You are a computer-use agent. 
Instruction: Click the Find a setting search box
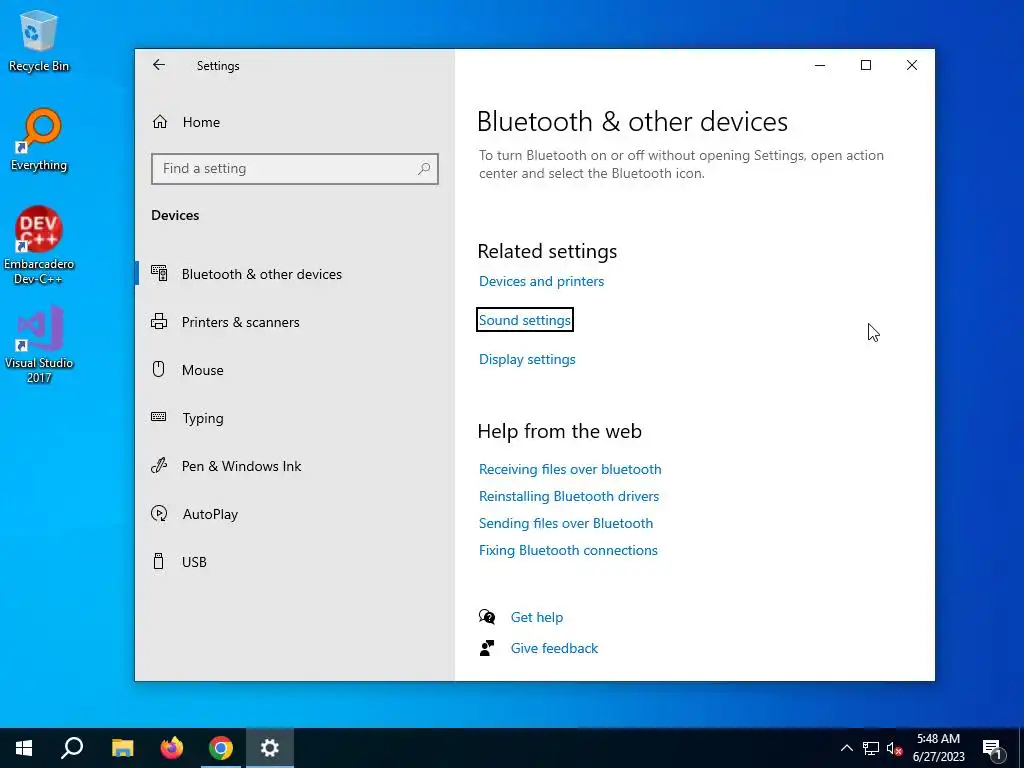coord(295,168)
